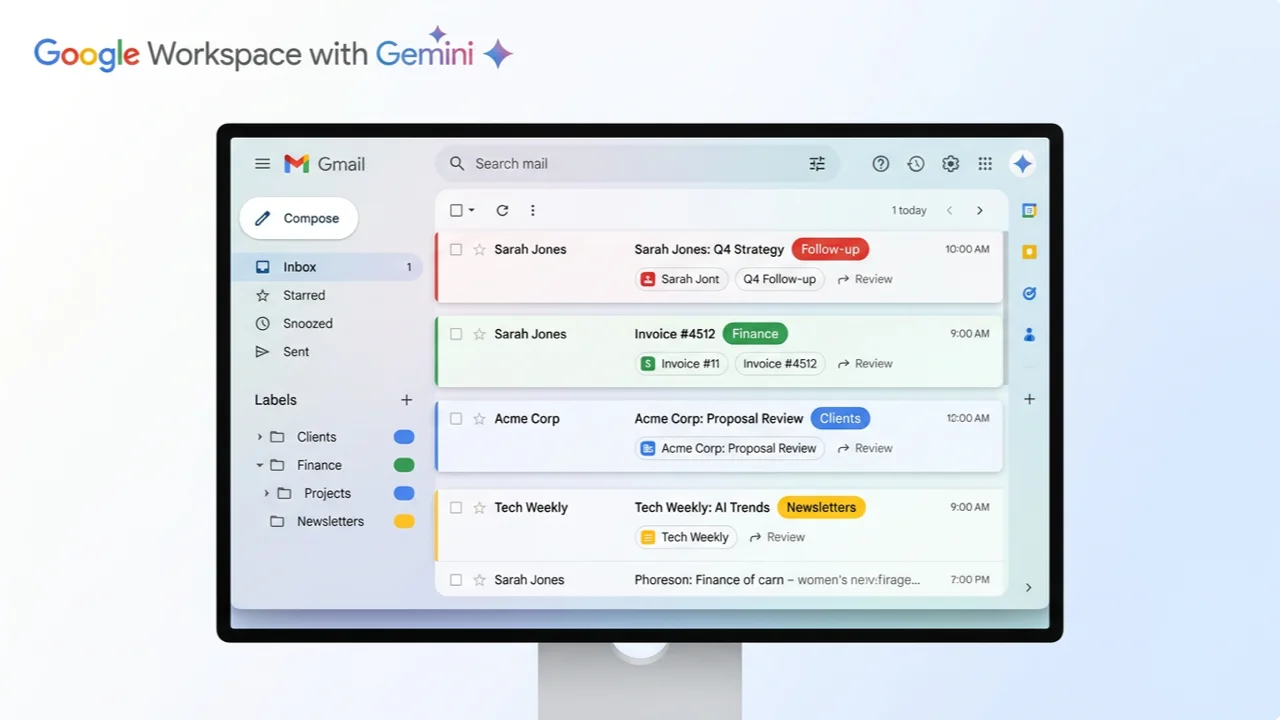
Task: Star the Tech Weekly email
Action: 479,508
